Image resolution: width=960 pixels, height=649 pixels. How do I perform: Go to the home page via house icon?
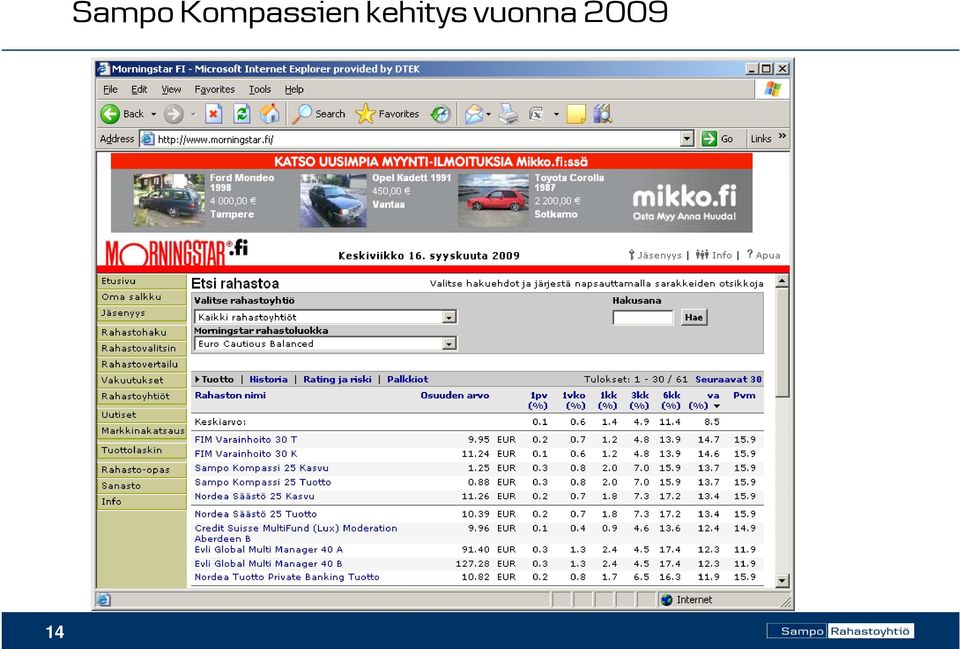click(269, 114)
